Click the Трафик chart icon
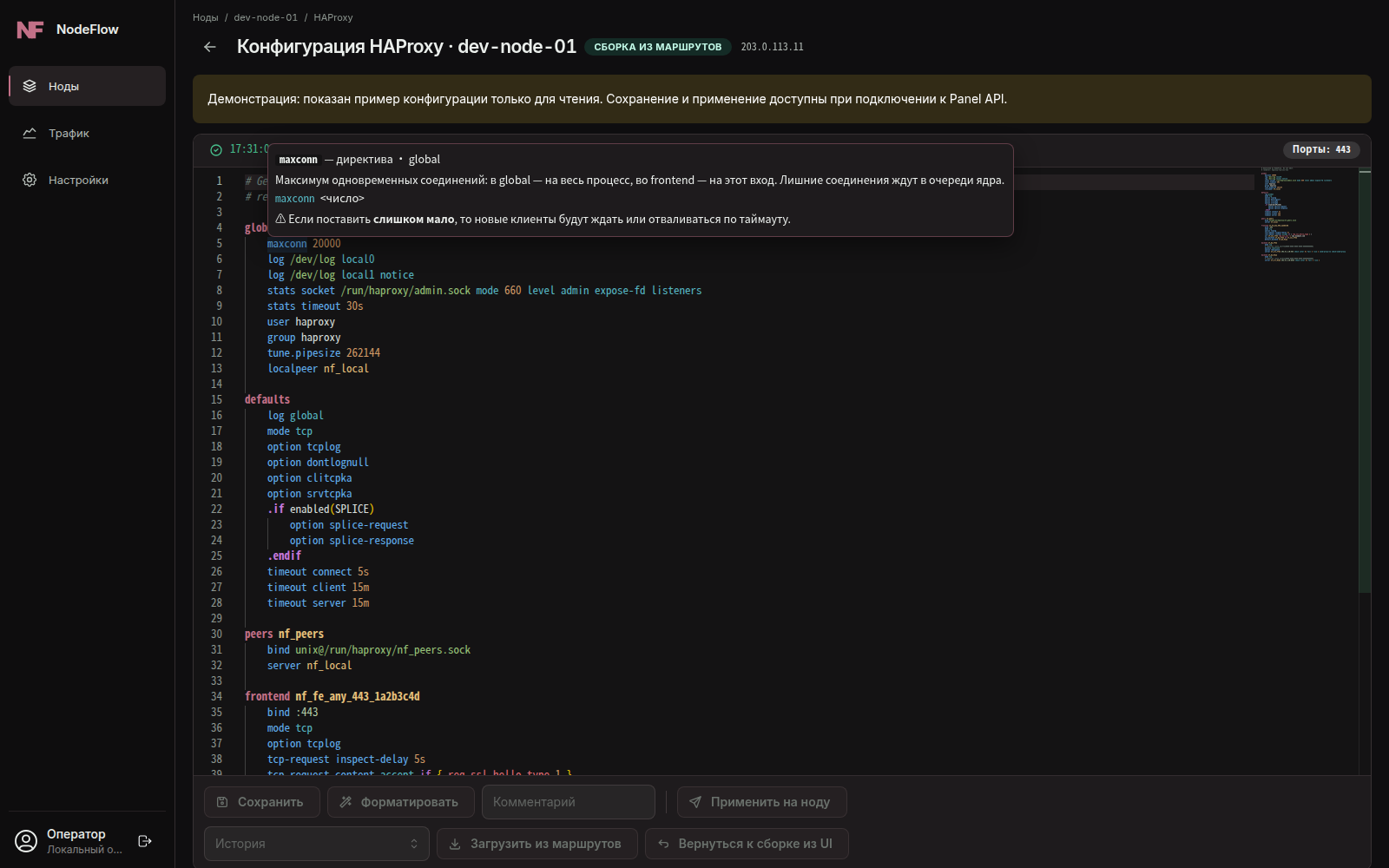 pyautogui.click(x=30, y=133)
